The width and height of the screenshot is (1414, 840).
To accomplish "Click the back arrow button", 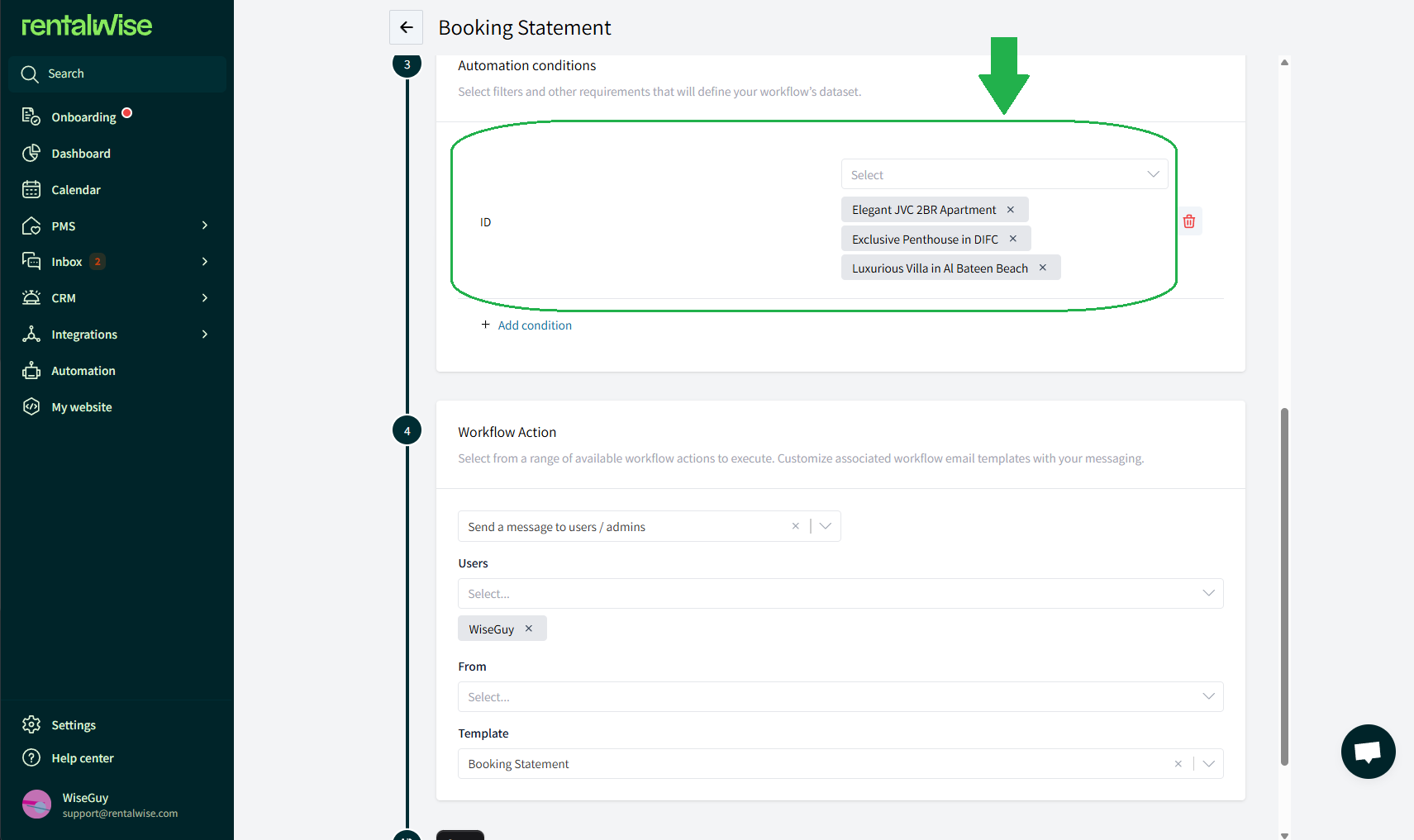I will [x=406, y=27].
